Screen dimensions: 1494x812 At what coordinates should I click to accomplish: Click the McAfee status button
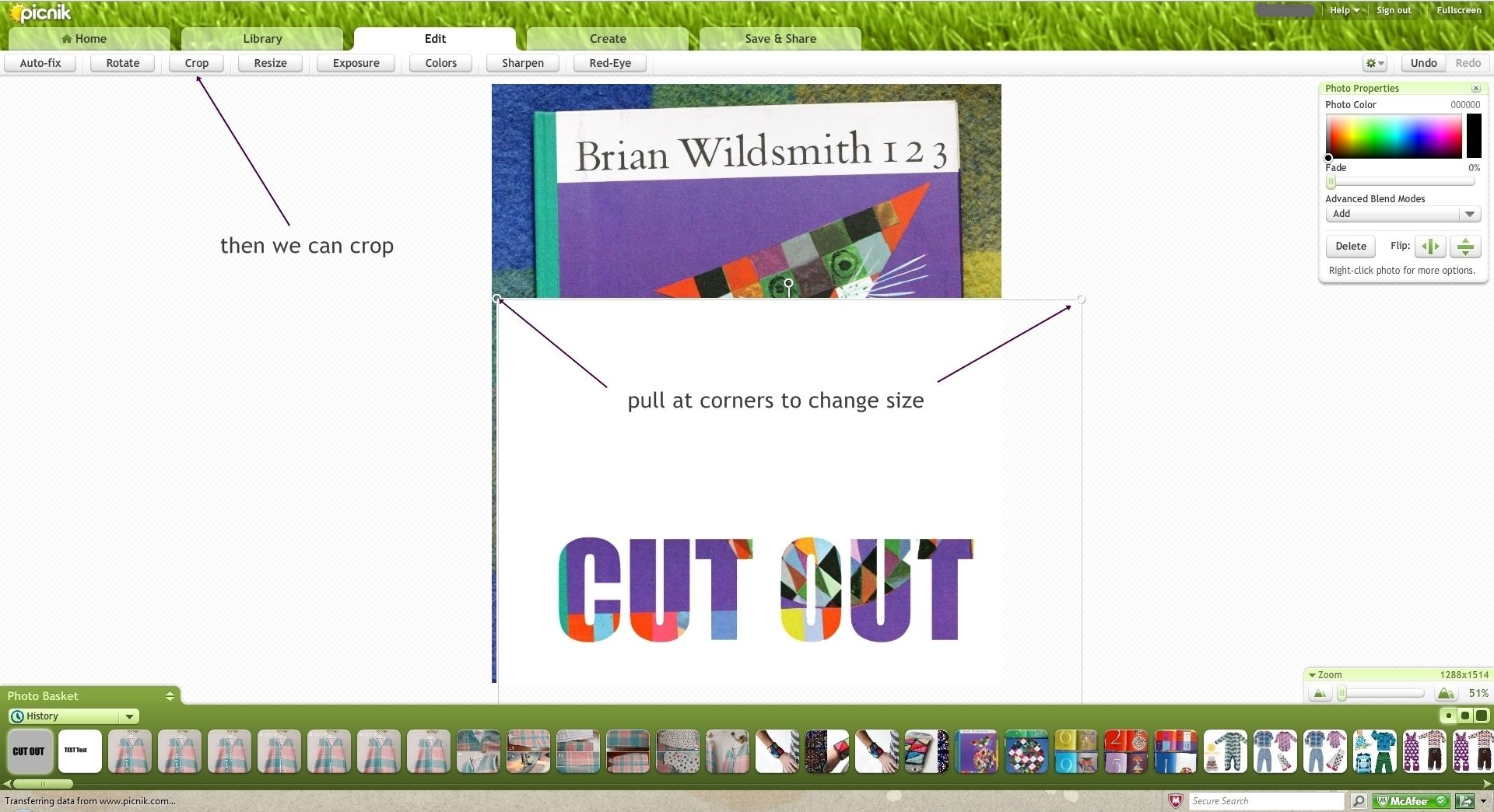click(1411, 800)
